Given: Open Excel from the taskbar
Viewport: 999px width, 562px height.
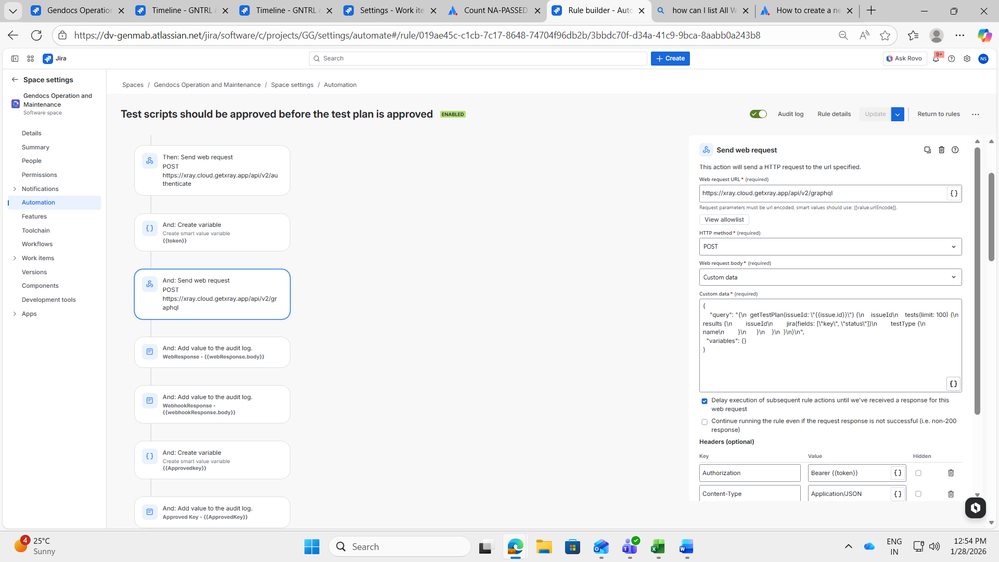Looking at the screenshot, I should click(658, 546).
